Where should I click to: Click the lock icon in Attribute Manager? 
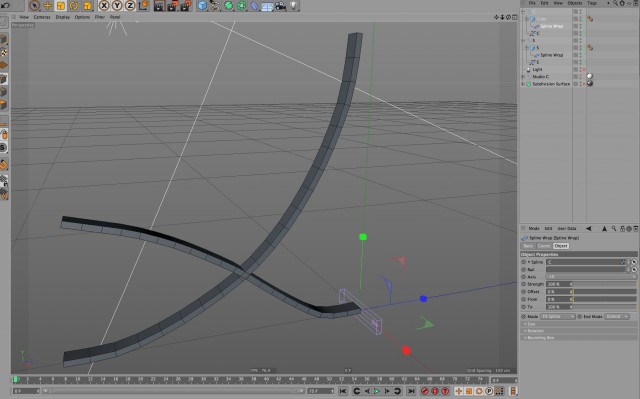tap(622, 228)
